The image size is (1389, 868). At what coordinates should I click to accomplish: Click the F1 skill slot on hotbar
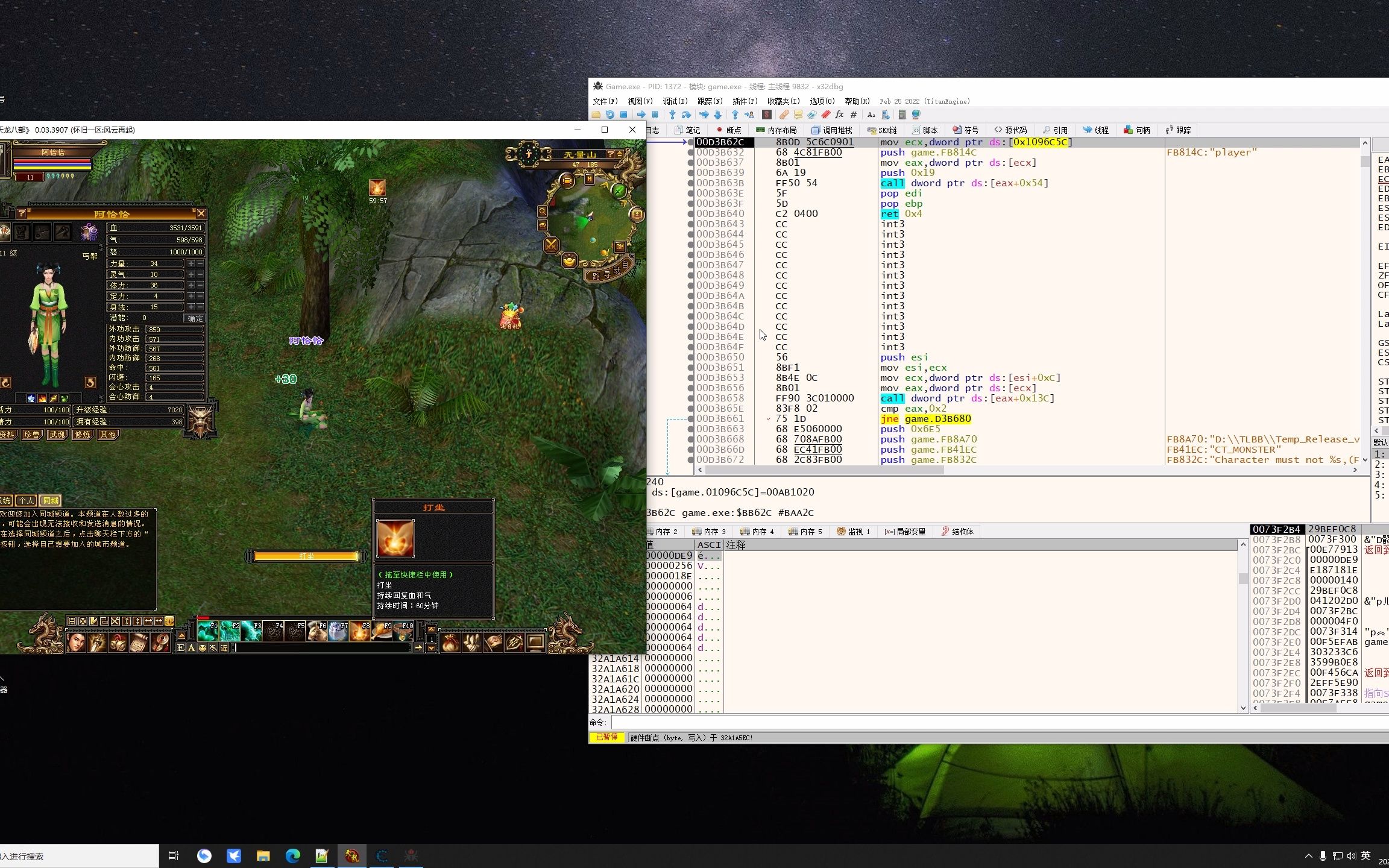[207, 631]
